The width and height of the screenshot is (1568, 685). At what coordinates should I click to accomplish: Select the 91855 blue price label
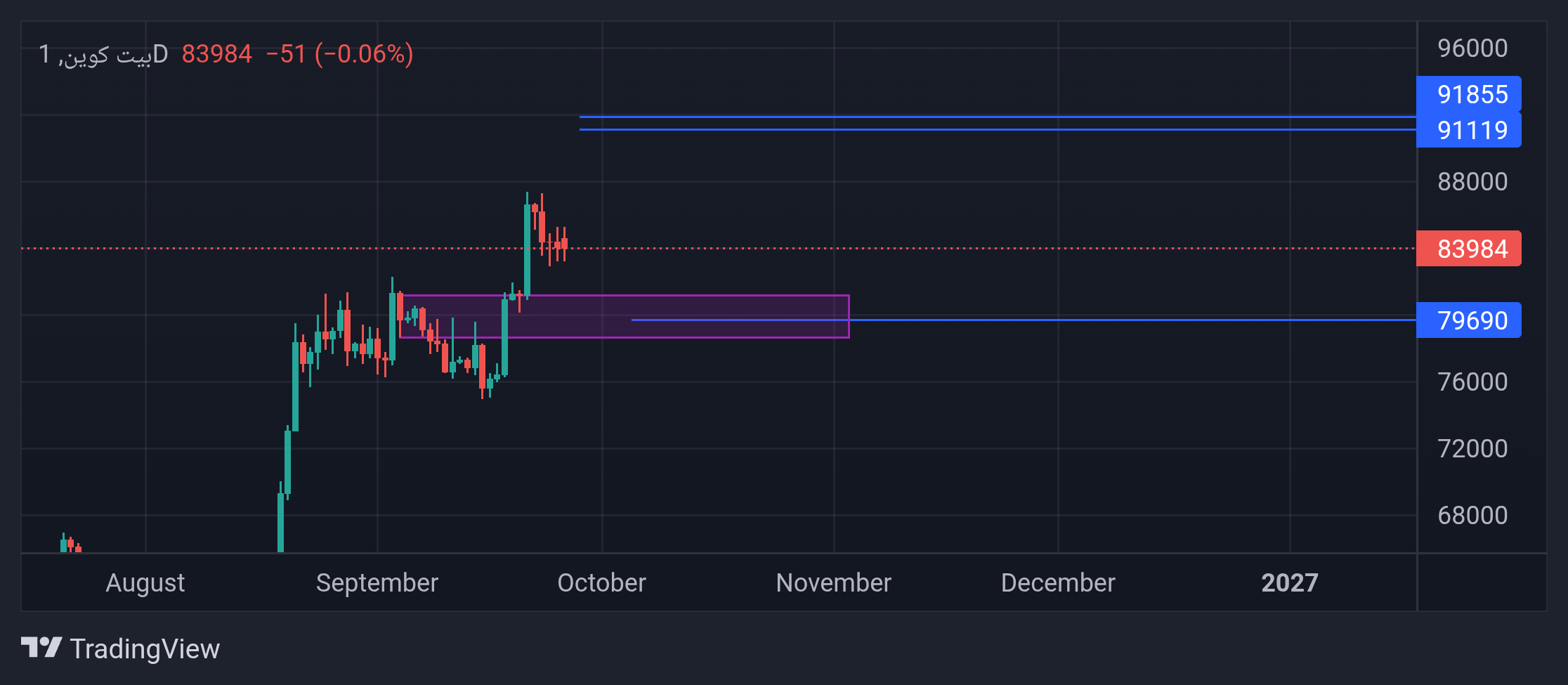[1468, 94]
